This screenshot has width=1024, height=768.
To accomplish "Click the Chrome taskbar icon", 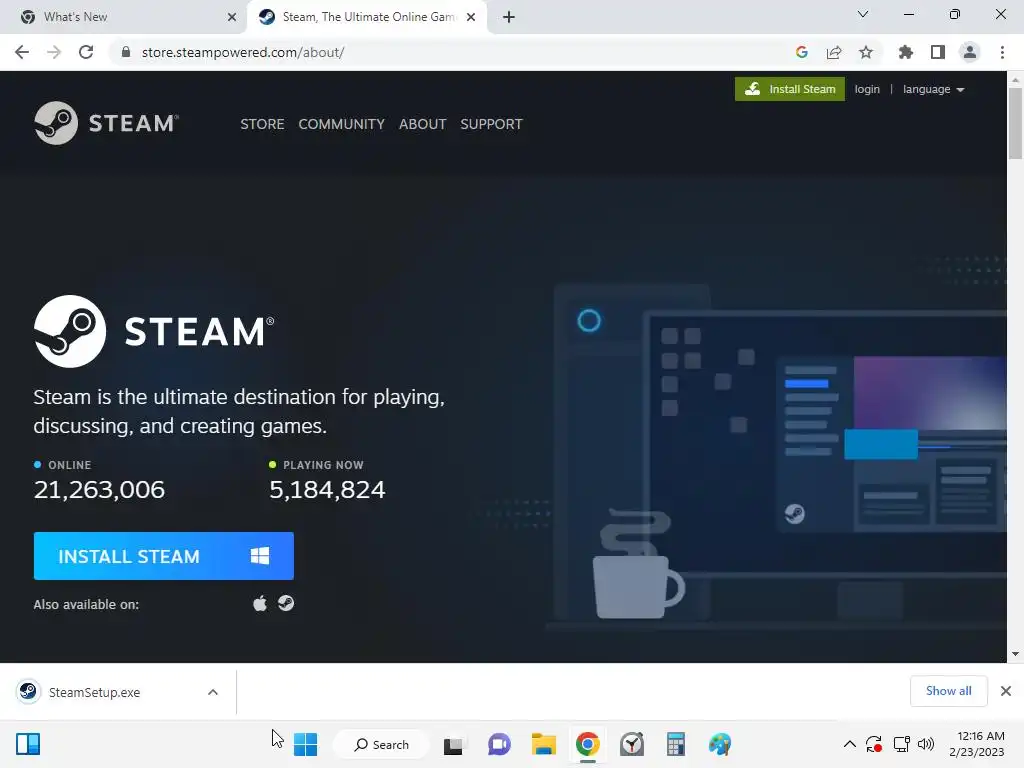I will pyautogui.click(x=588, y=744).
